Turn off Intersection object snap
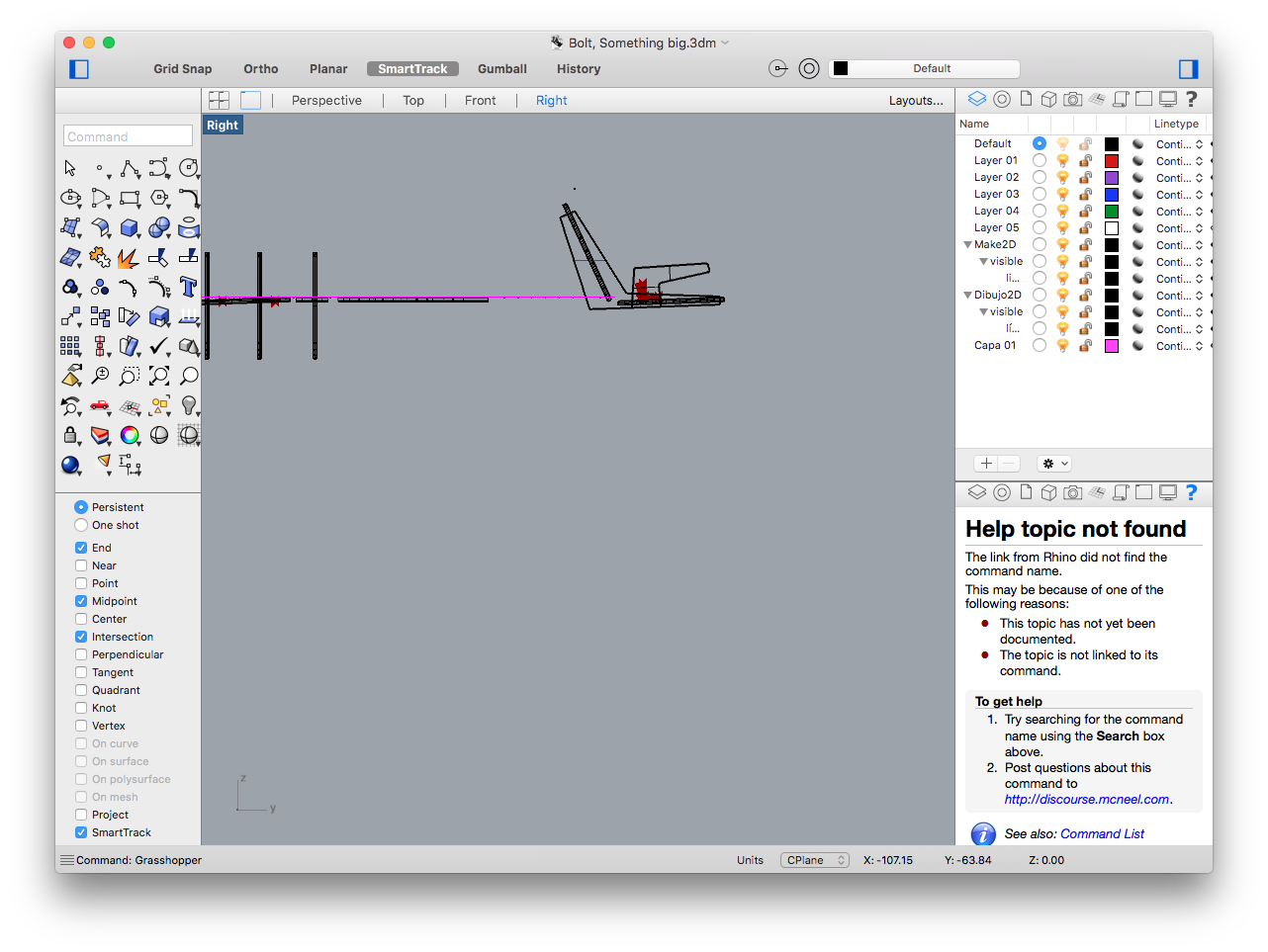The width and height of the screenshot is (1268, 952). tap(81, 637)
